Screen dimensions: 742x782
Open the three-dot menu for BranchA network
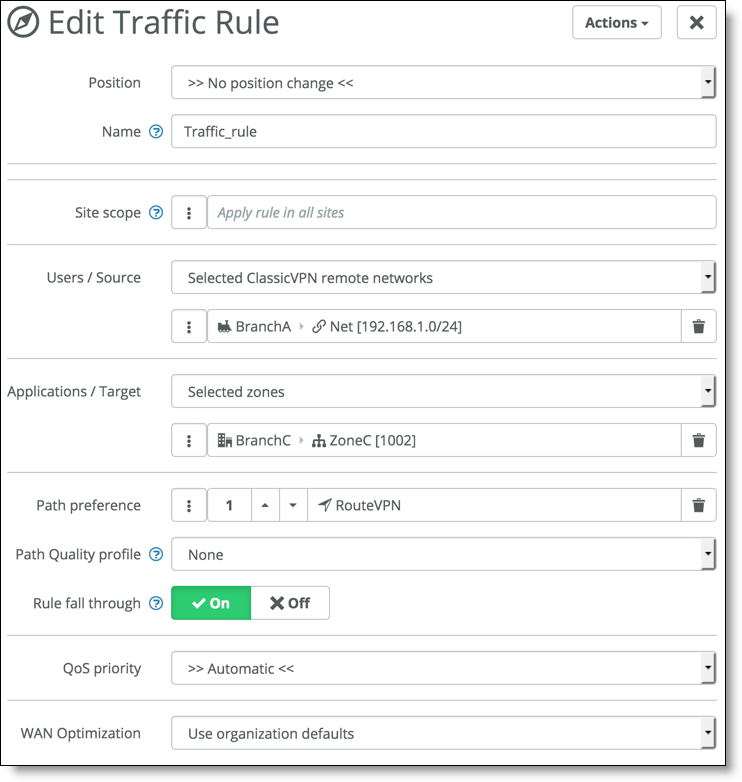[189, 327]
